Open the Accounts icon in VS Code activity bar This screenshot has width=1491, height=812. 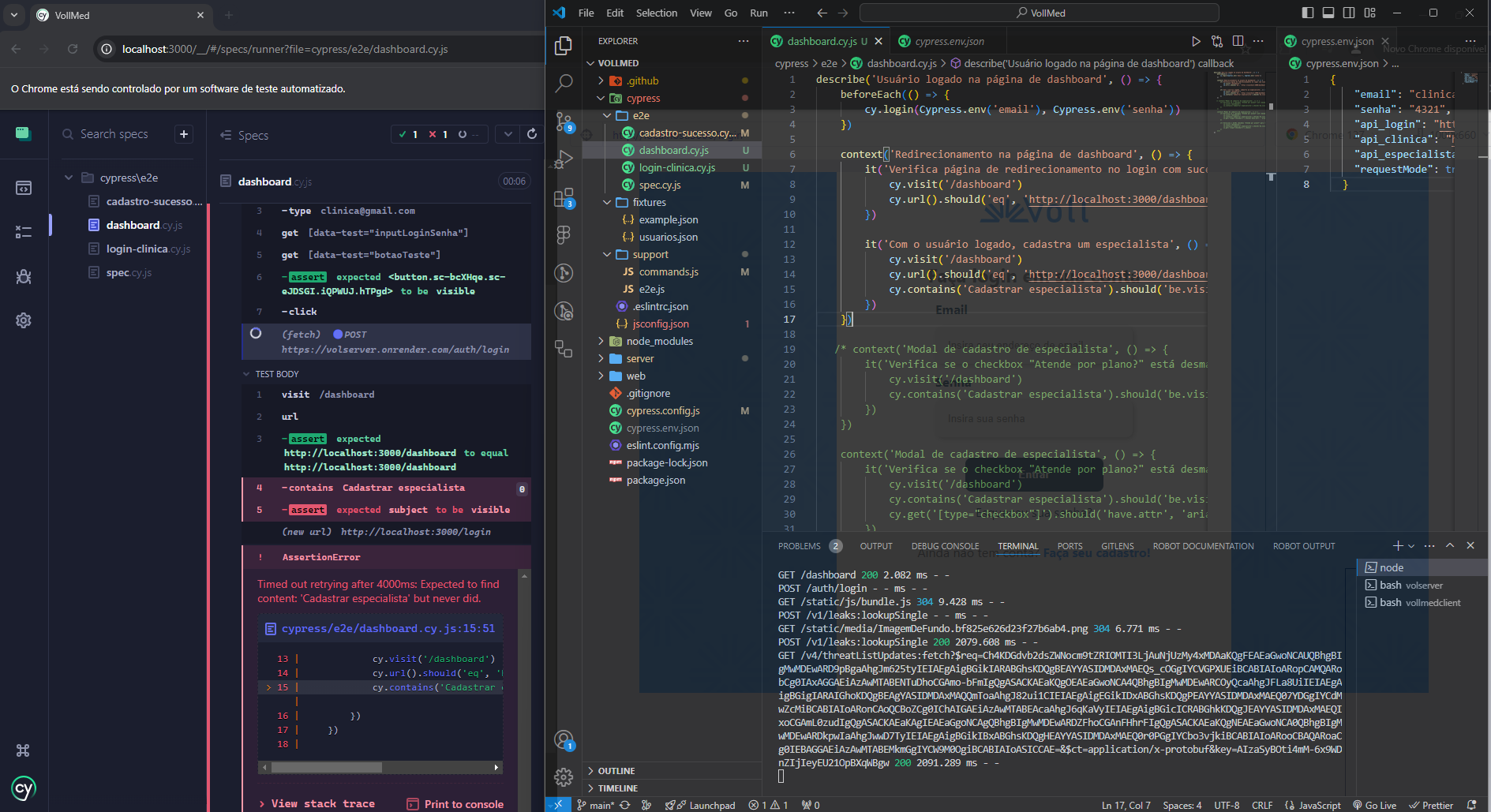point(564,740)
